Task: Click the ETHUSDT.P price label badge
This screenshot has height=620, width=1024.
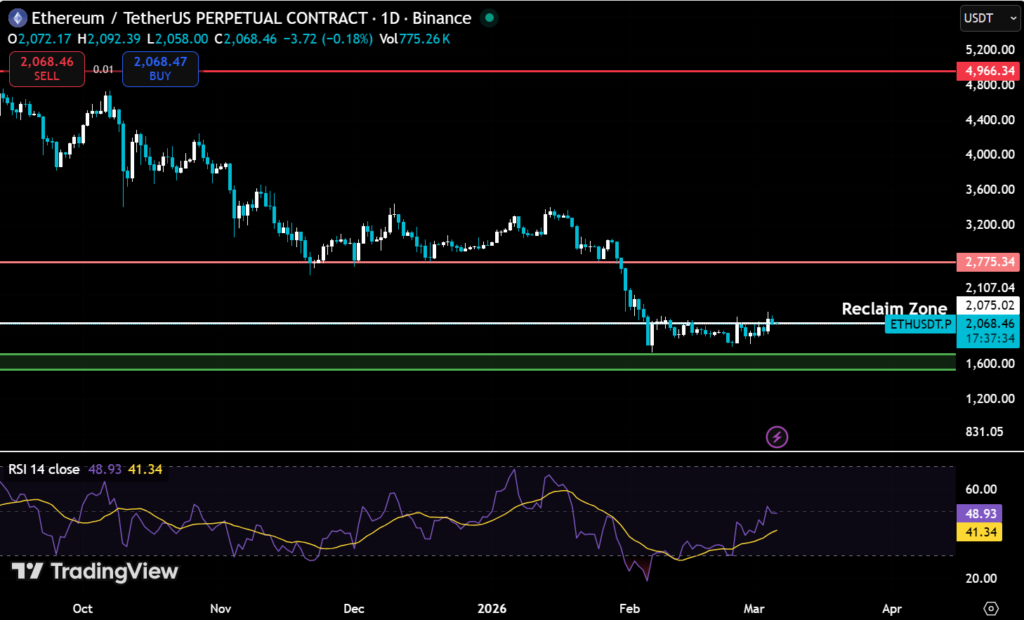Action: (x=919, y=324)
